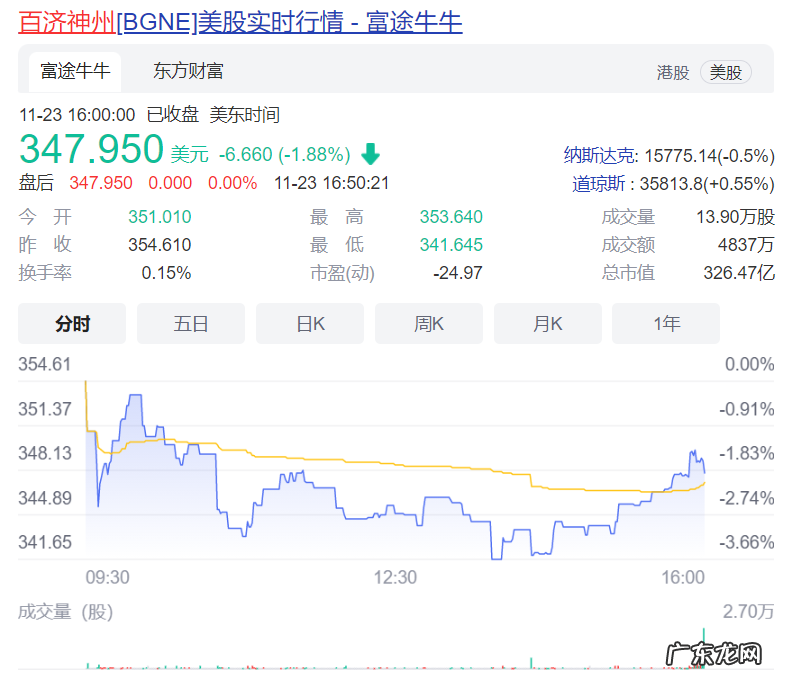Select the 美股 US stocks market toggle
Viewport: 800px width, 683px height.
pos(726,72)
